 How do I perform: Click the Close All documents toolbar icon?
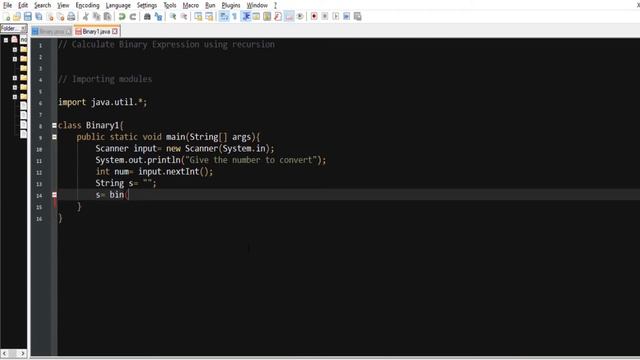tap(60, 16)
